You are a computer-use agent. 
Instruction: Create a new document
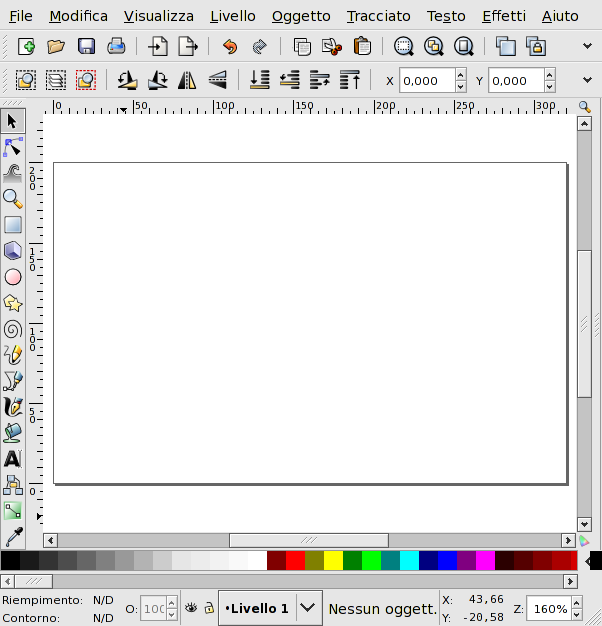[x=26, y=47]
